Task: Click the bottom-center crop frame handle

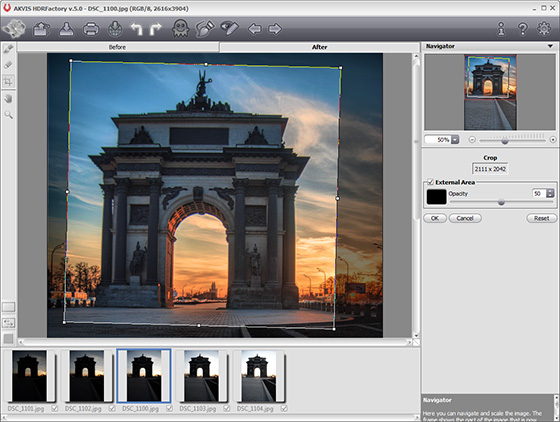Action: coord(199,325)
